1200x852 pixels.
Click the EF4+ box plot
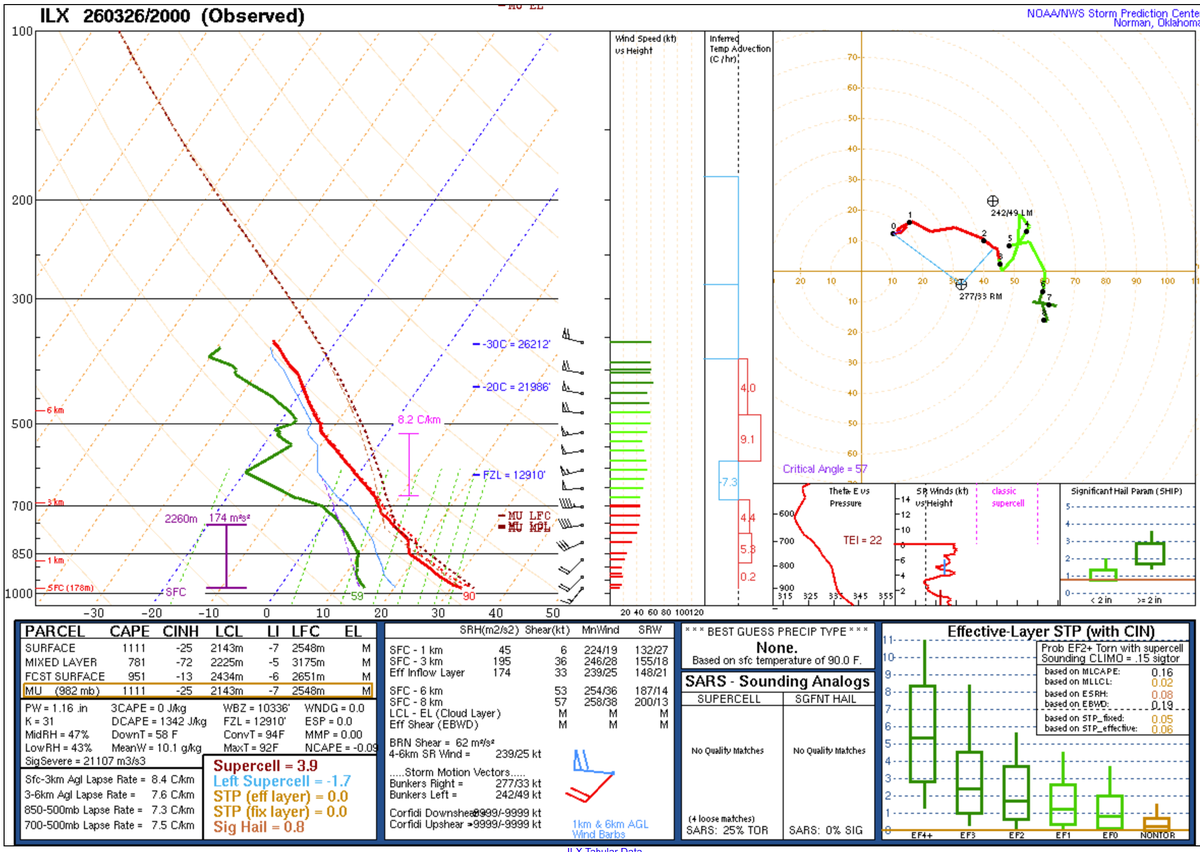pyautogui.click(x=923, y=724)
